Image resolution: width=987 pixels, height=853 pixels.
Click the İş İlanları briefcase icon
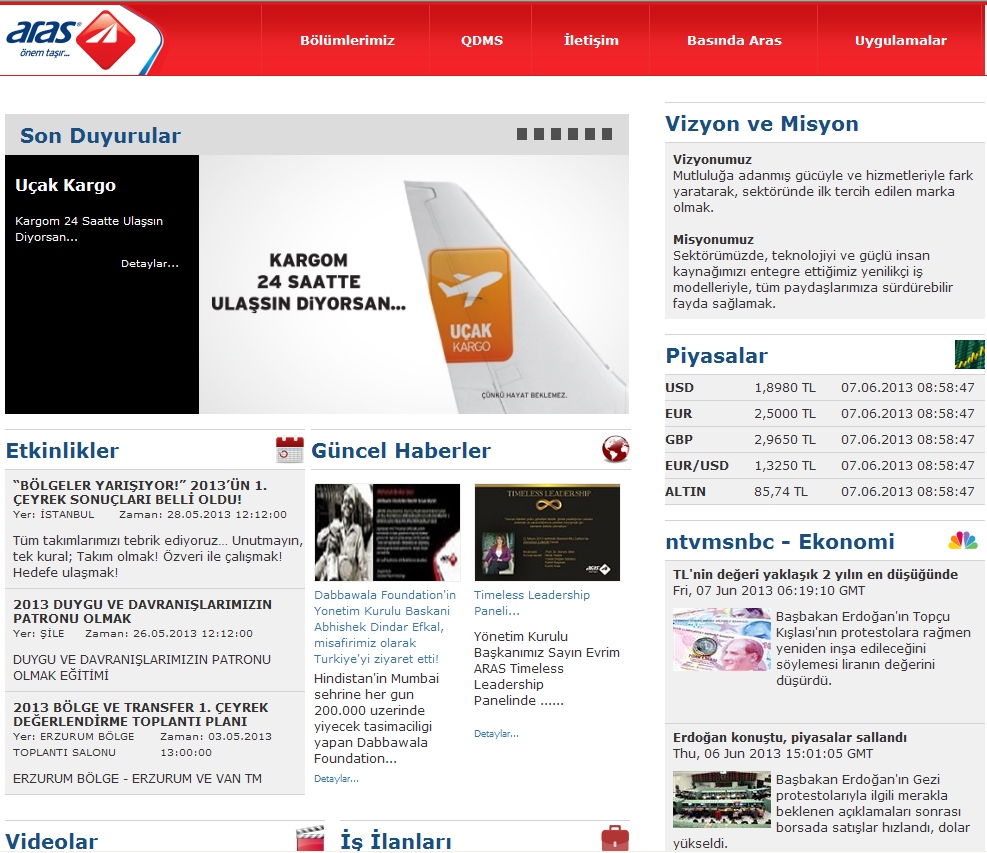pos(615,838)
